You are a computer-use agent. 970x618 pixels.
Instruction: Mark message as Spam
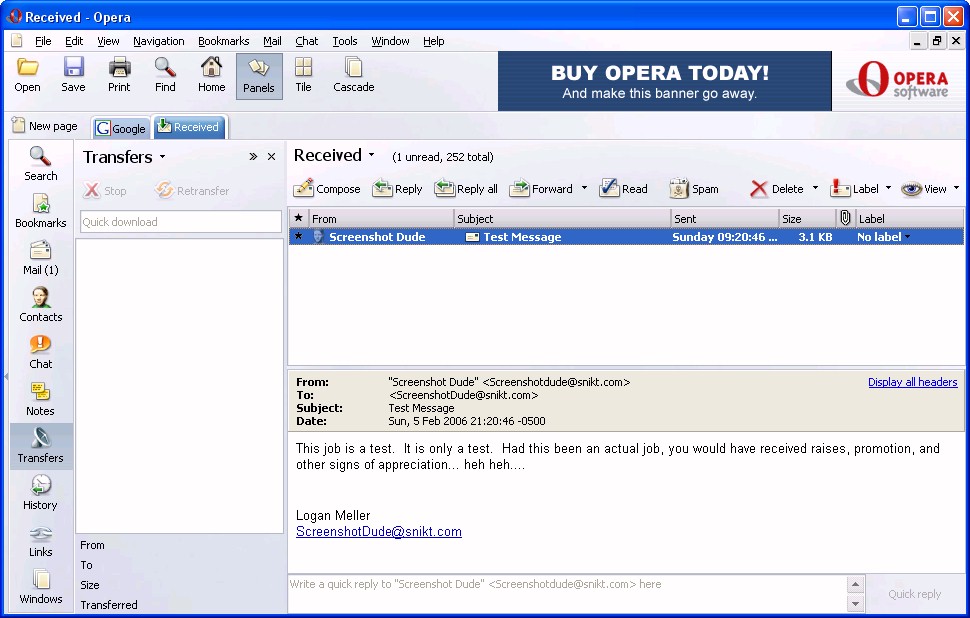(679, 188)
